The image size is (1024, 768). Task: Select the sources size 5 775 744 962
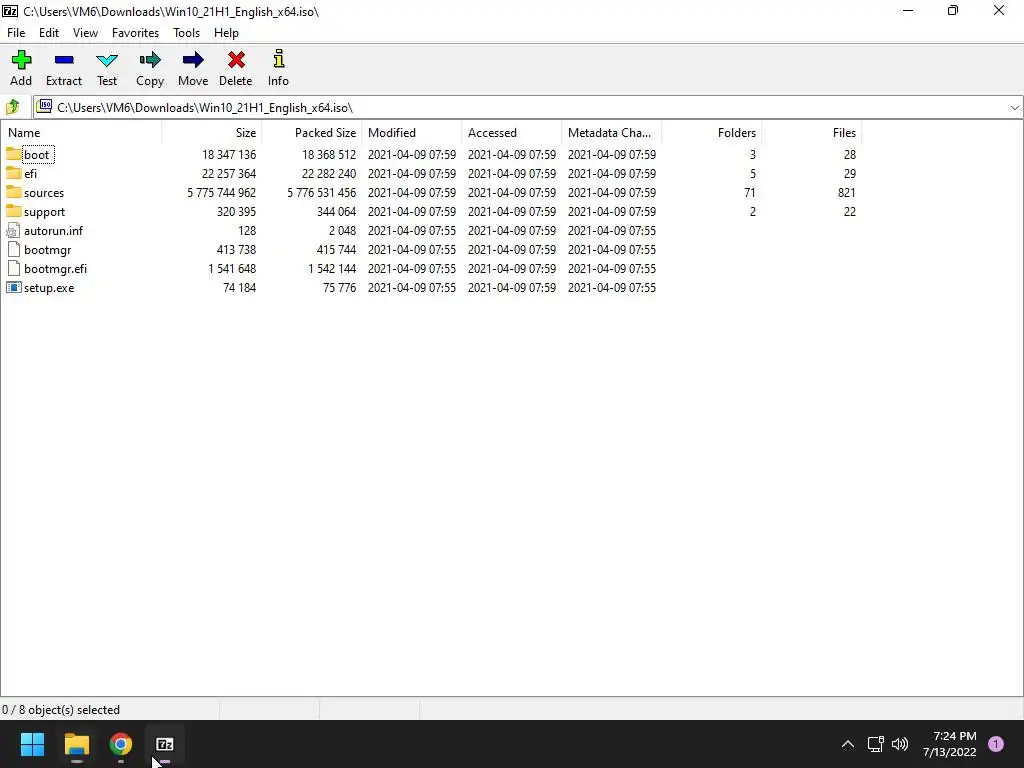click(x=221, y=193)
